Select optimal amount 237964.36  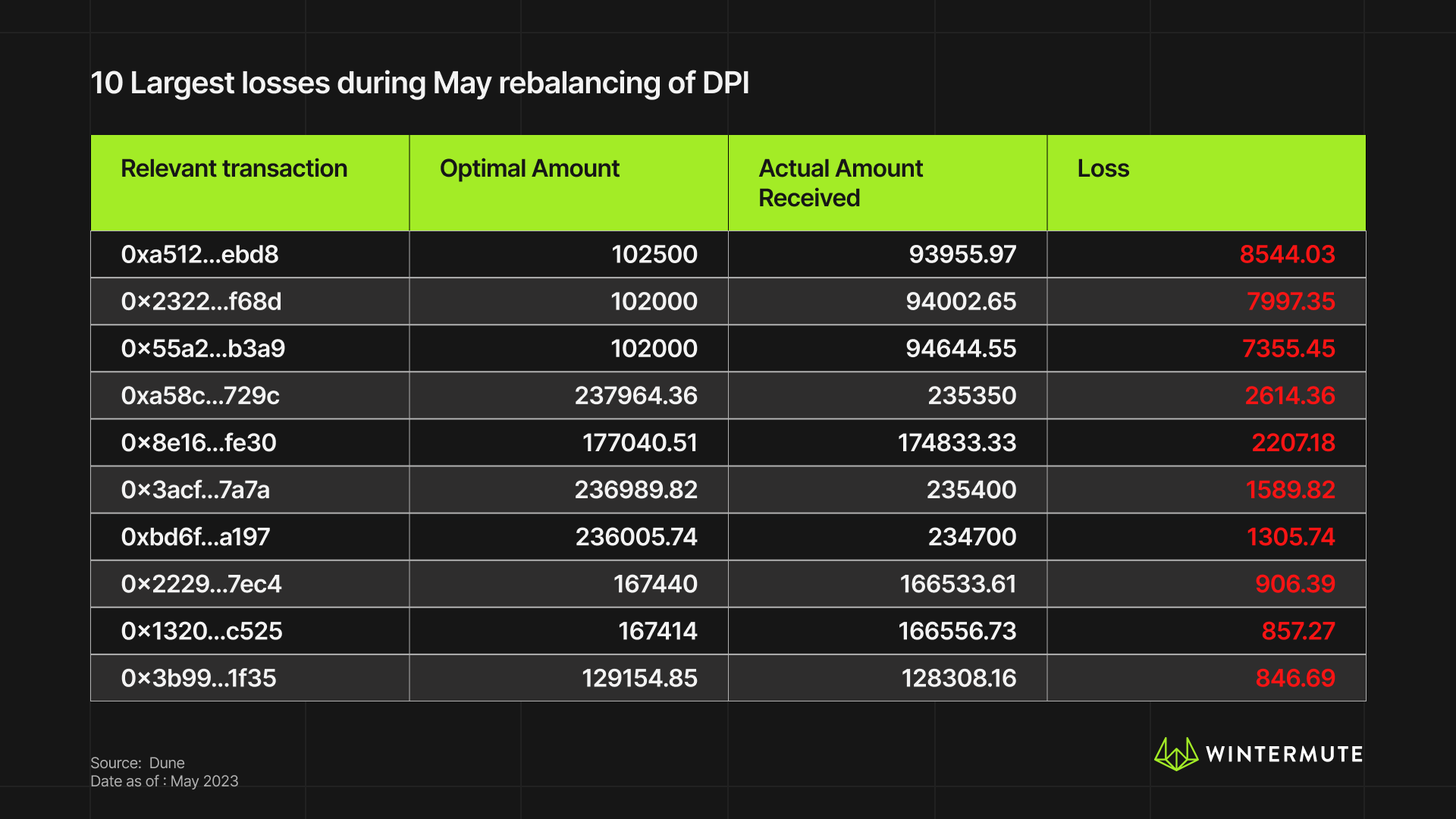click(635, 395)
